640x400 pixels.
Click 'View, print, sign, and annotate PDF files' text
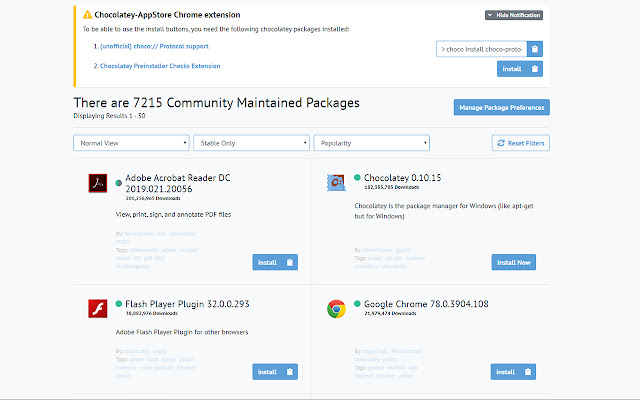point(173,215)
